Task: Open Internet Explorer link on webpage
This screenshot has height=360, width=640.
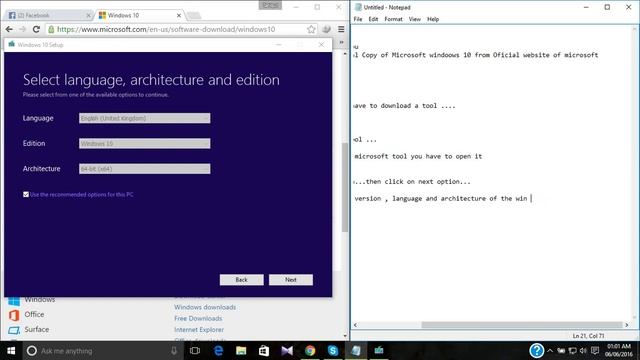Action: tap(199, 329)
